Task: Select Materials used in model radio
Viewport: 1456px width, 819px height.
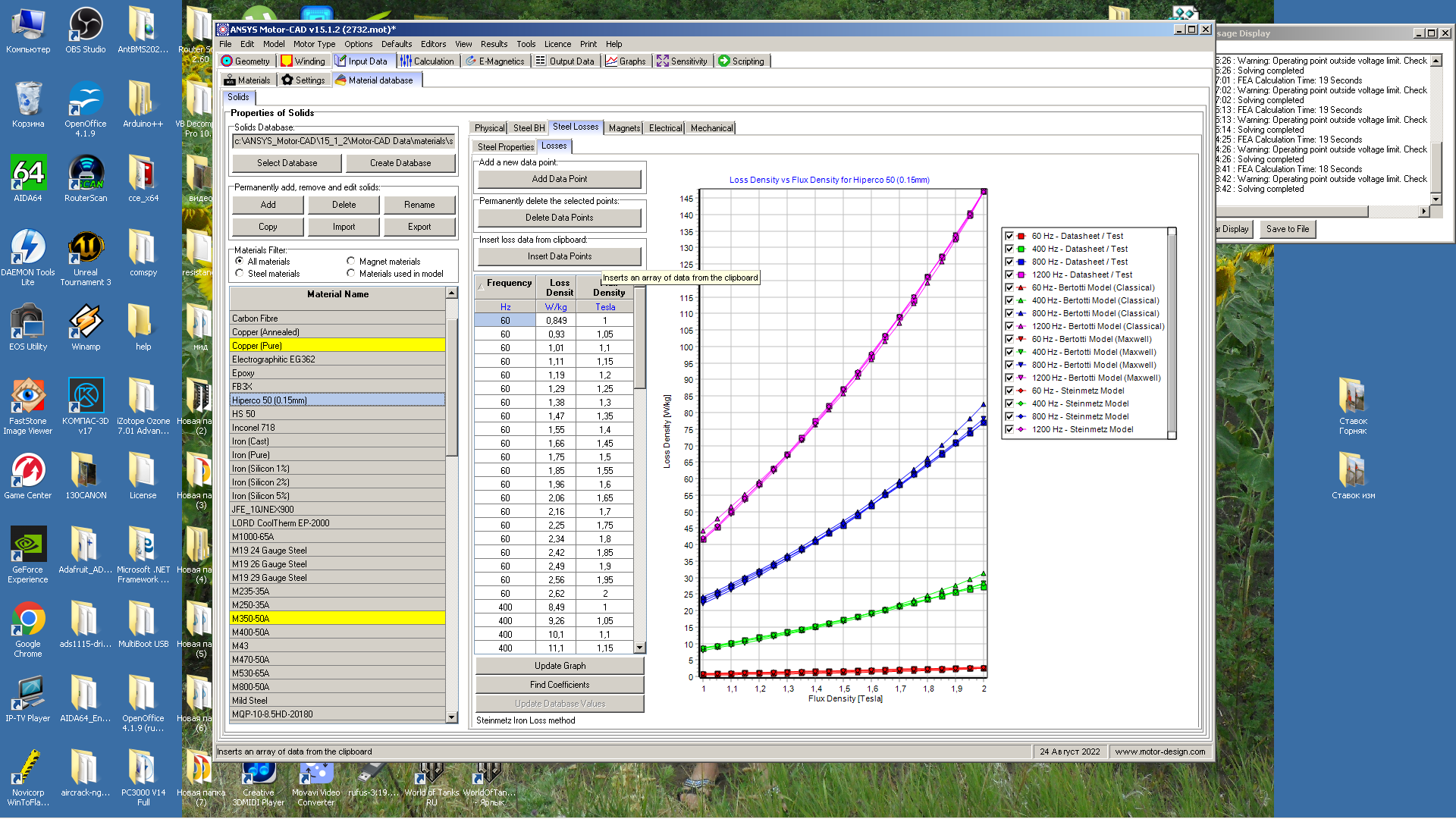Action: coord(351,274)
